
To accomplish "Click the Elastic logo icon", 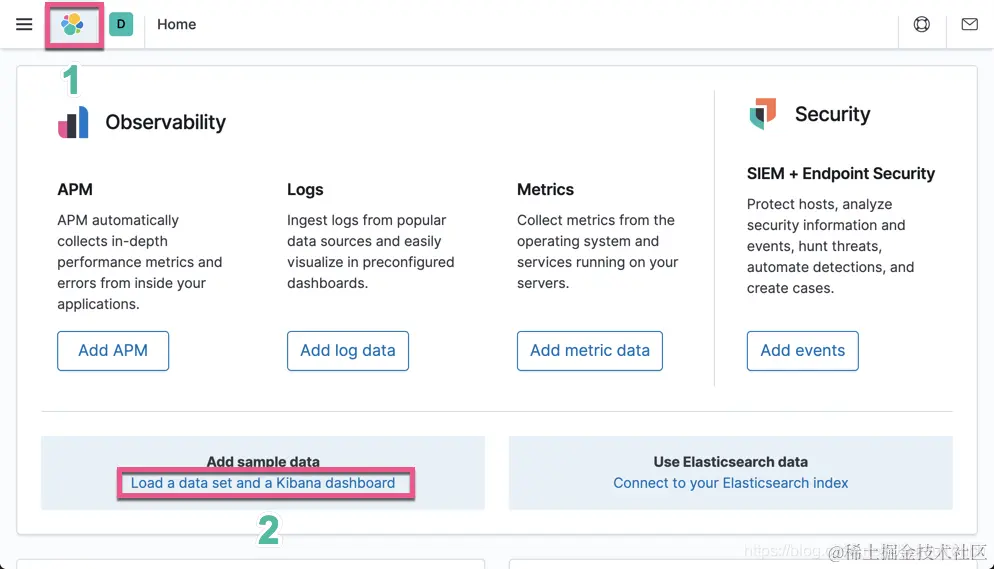I will point(72,24).
